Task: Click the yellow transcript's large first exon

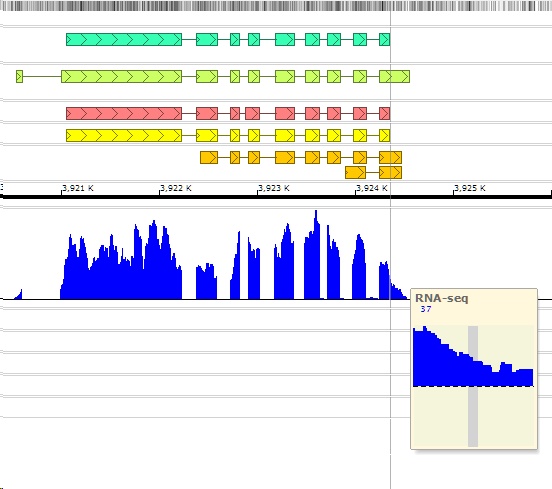Action: point(124,136)
